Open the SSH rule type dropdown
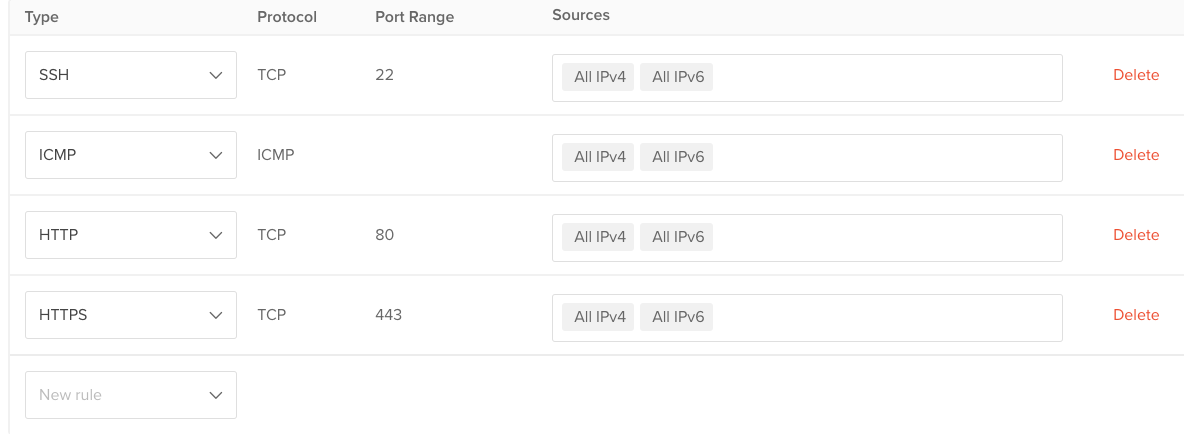The image size is (1184, 434). click(130, 75)
